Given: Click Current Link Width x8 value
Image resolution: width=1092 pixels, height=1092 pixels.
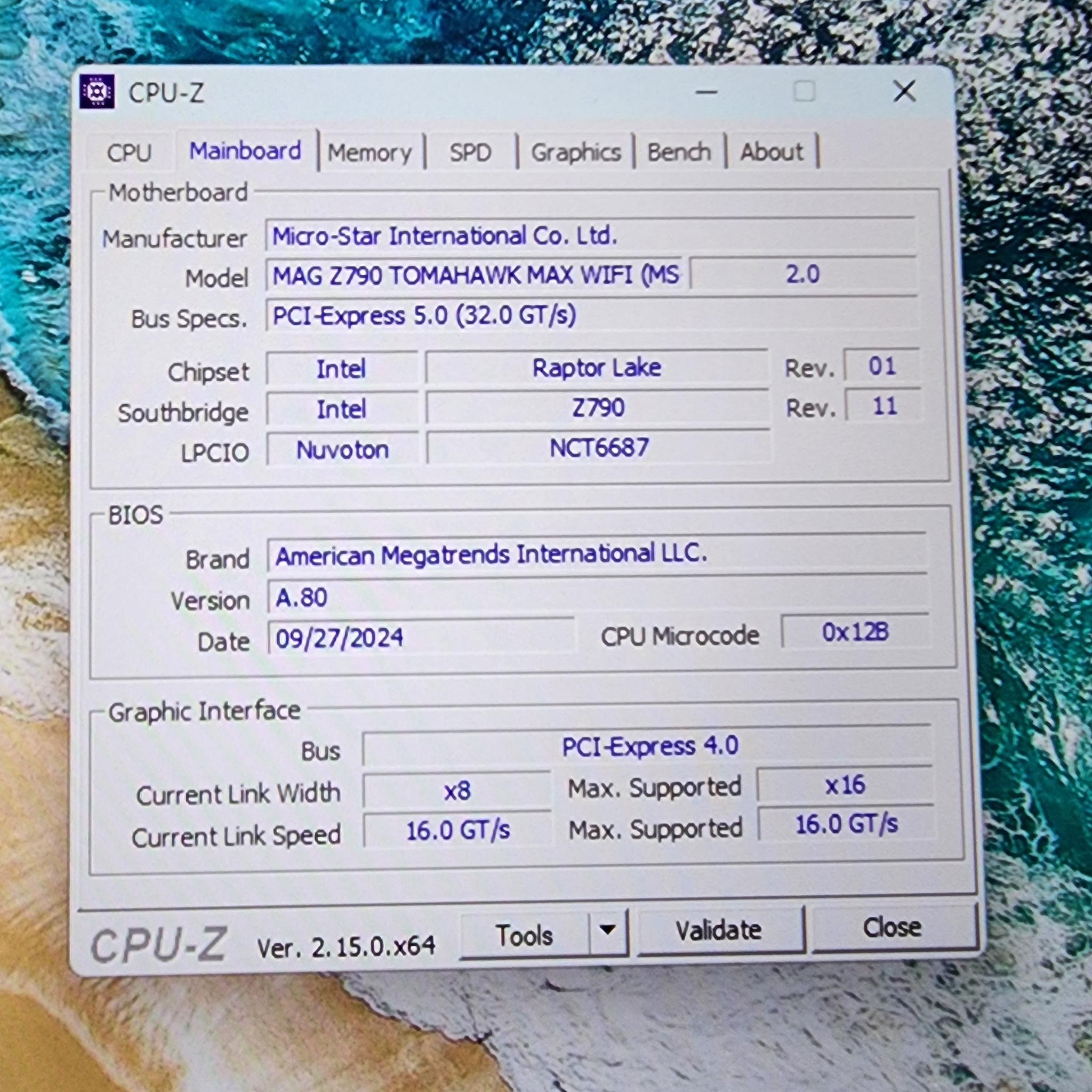Looking at the screenshot, I should 457,791.
